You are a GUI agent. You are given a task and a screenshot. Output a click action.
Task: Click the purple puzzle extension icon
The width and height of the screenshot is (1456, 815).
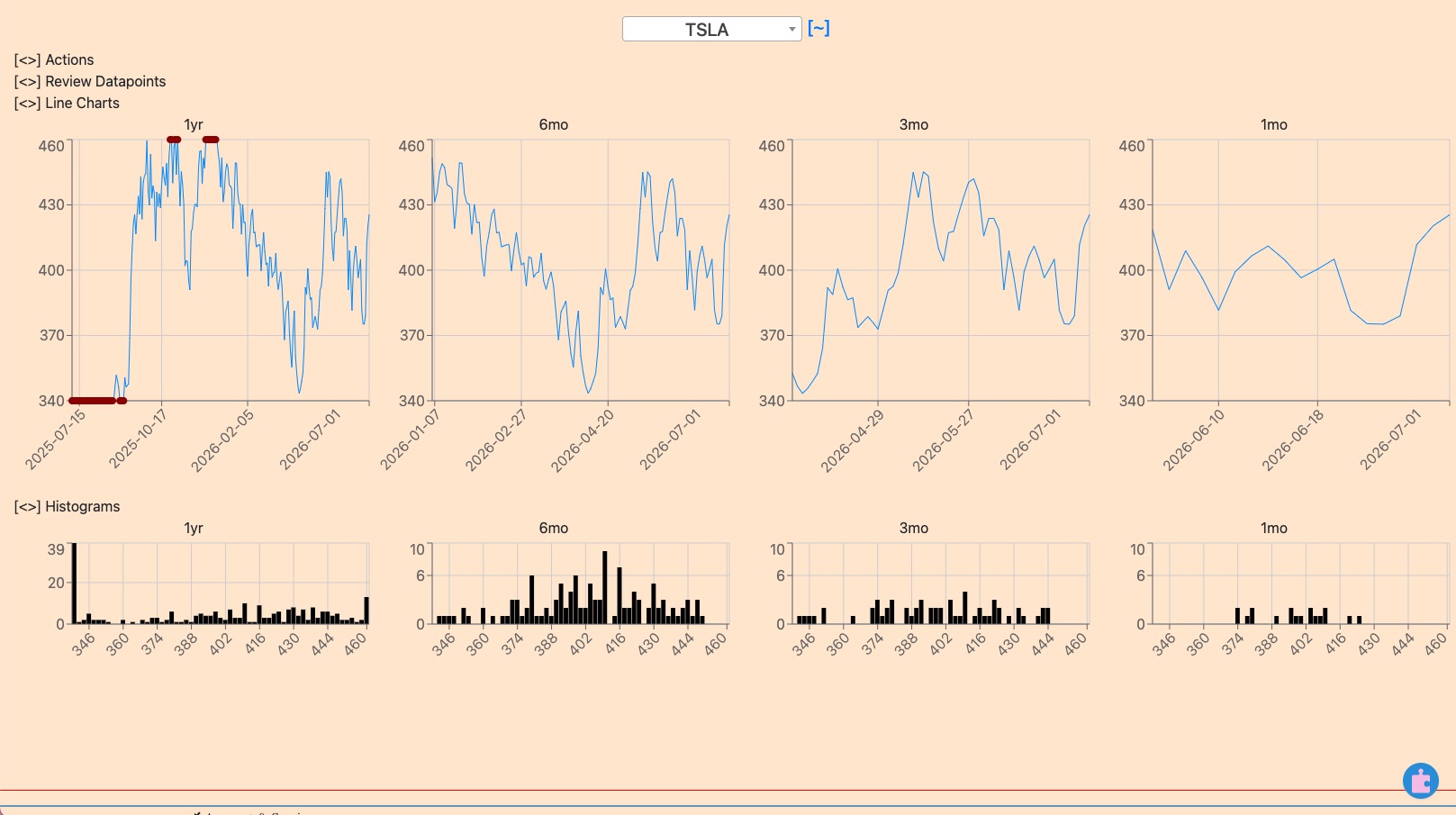[1421, 781]
